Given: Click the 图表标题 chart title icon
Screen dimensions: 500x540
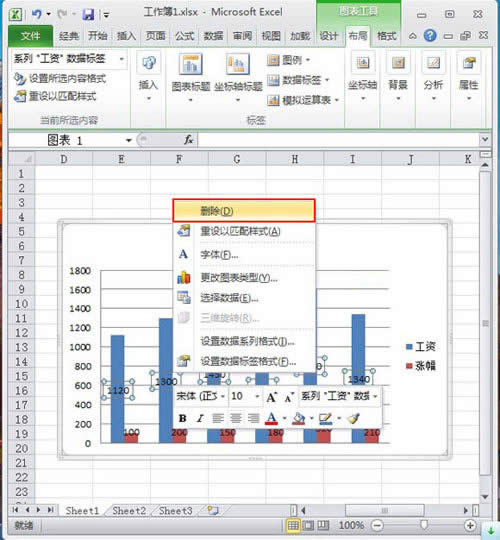Looking at the screenshot, I should (190, 64).
